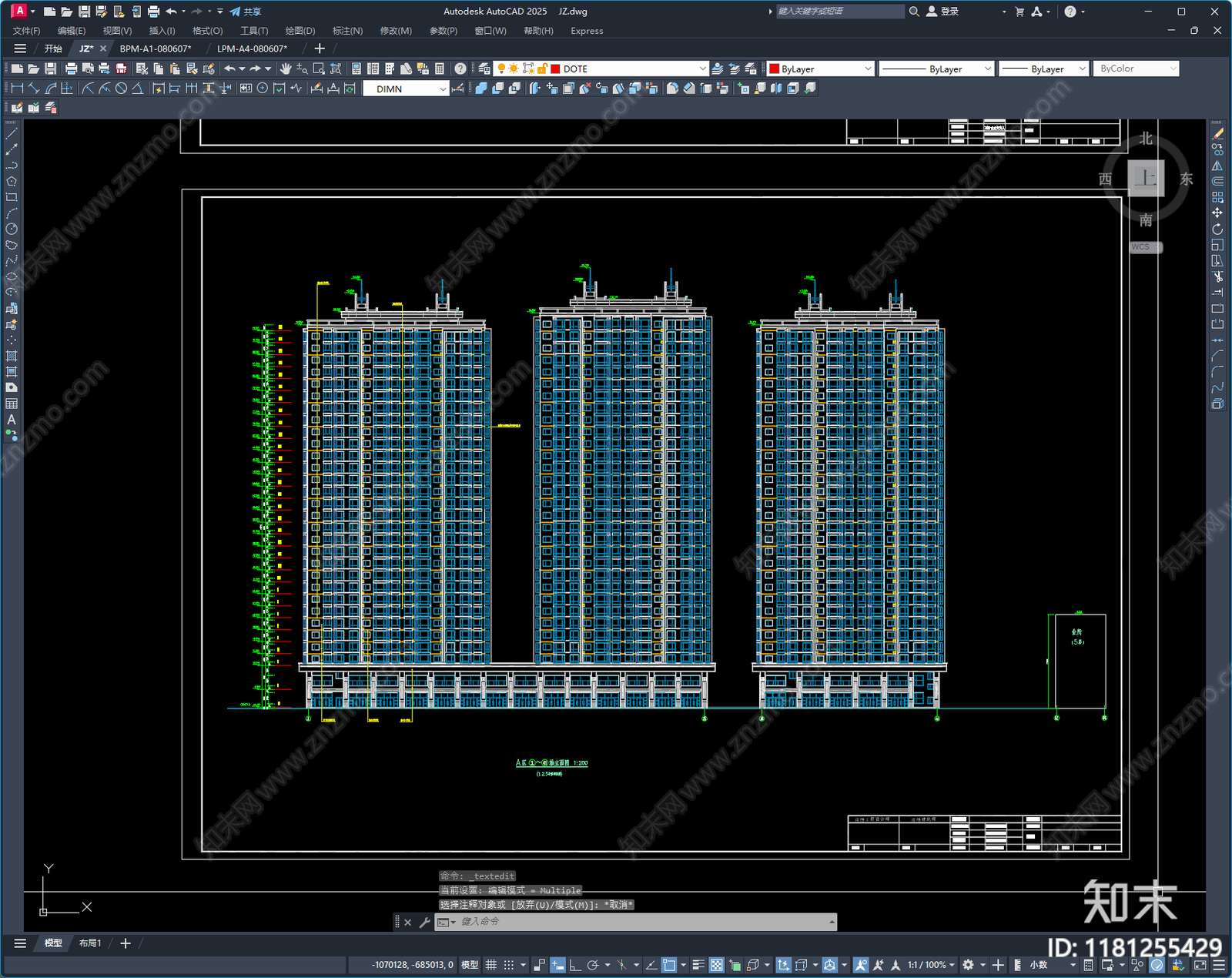Click the Export to DWF icon

coord(121,69)
